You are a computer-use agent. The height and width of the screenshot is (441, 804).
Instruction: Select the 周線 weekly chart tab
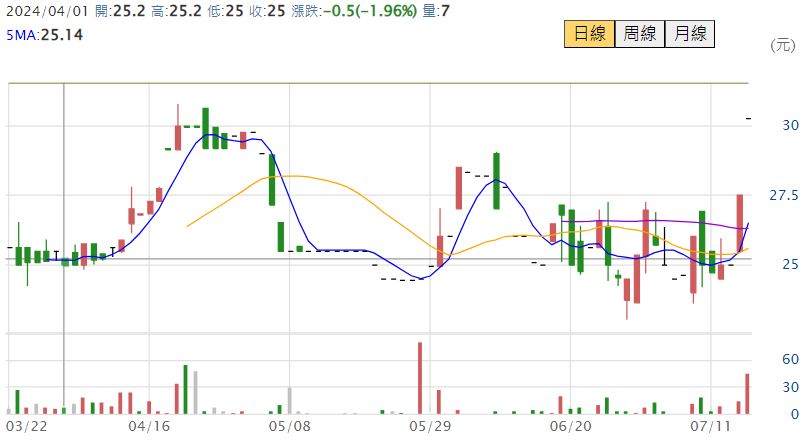[639, 34]
